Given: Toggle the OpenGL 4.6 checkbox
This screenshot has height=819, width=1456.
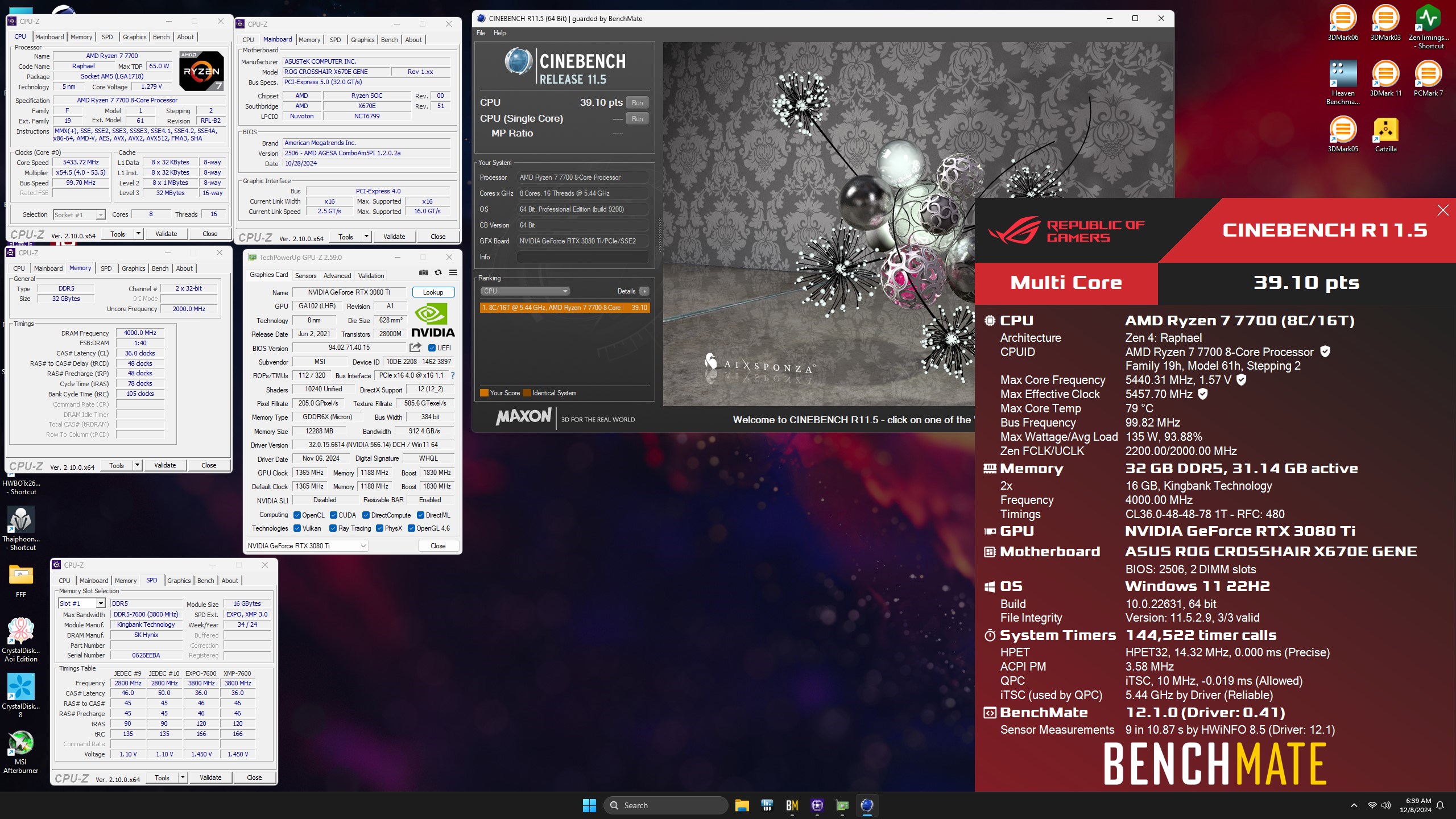Looking at the screenshot, I should coord(411,528).
